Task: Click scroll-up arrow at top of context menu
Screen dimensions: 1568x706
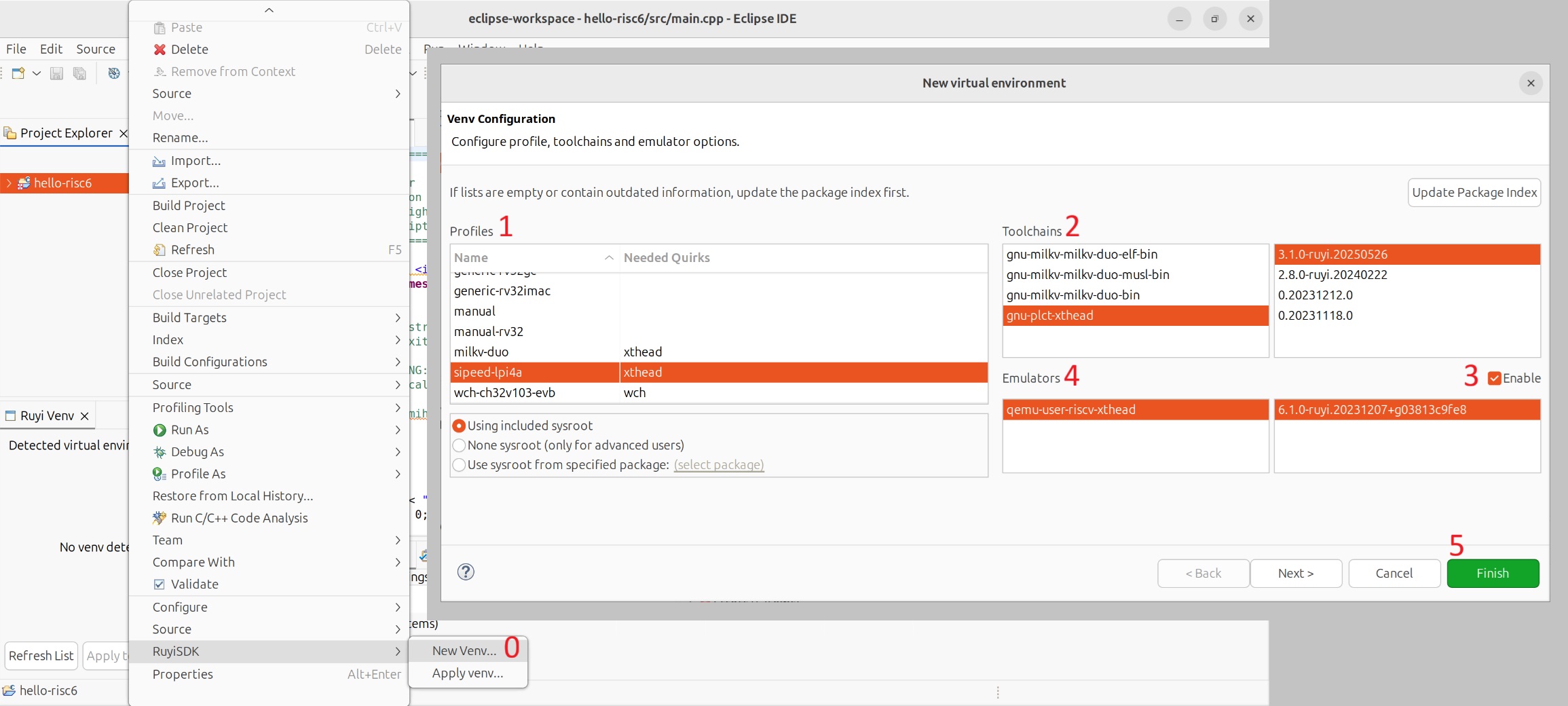Action: 269,10
